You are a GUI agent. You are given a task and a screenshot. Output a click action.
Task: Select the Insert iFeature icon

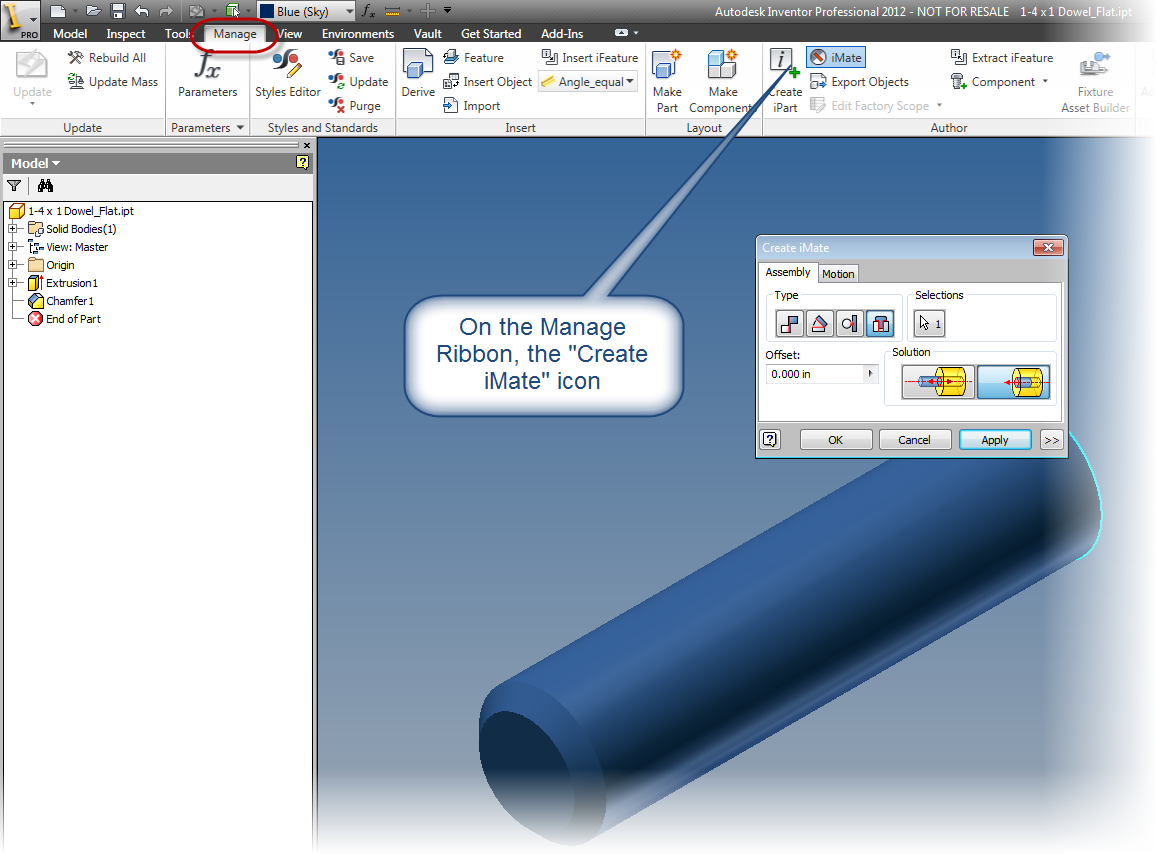(590, 57)
